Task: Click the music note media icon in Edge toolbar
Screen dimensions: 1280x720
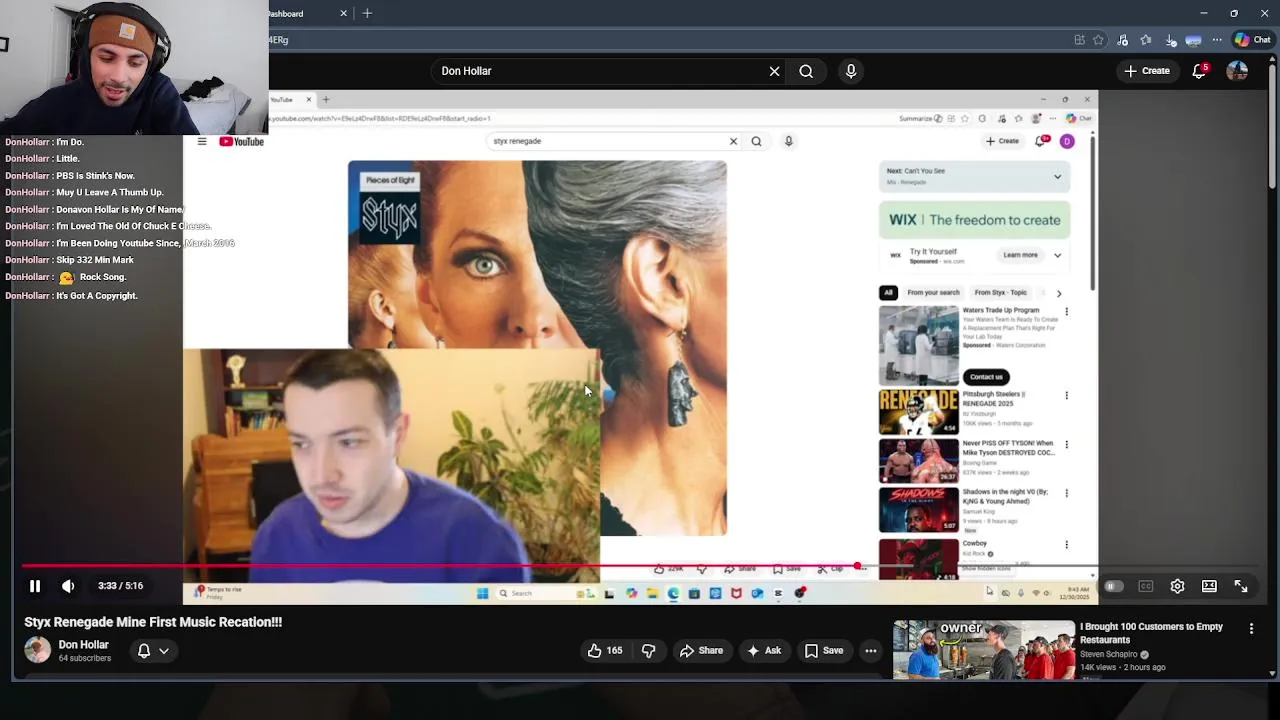Action: (1122, 40)
